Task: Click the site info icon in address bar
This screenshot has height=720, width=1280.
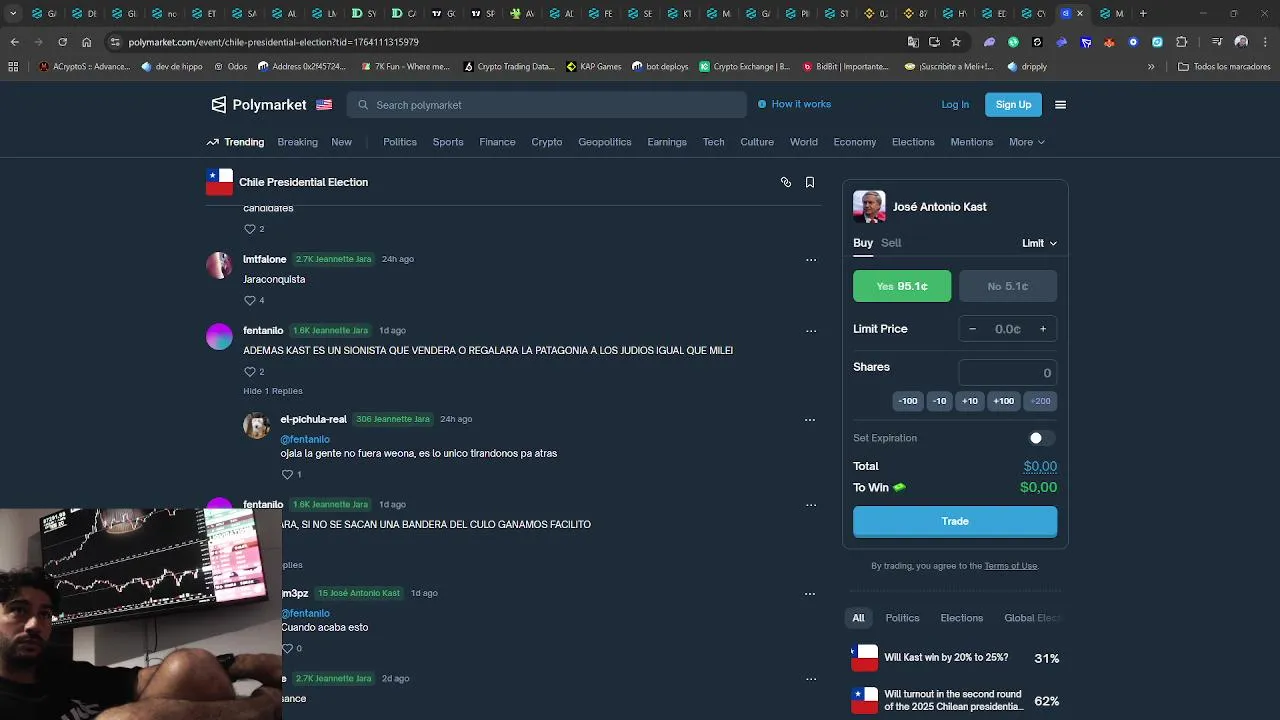Action: pos(116,42)
